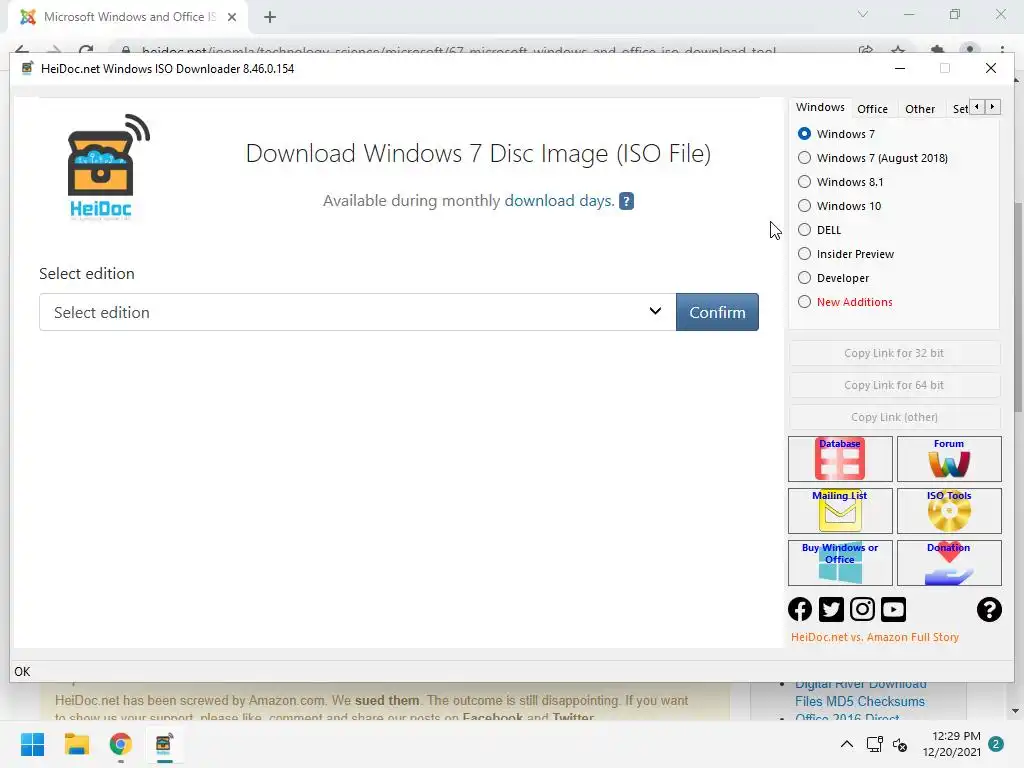Open the network tray icon
1024x768 pixels.
click(874, 744)
